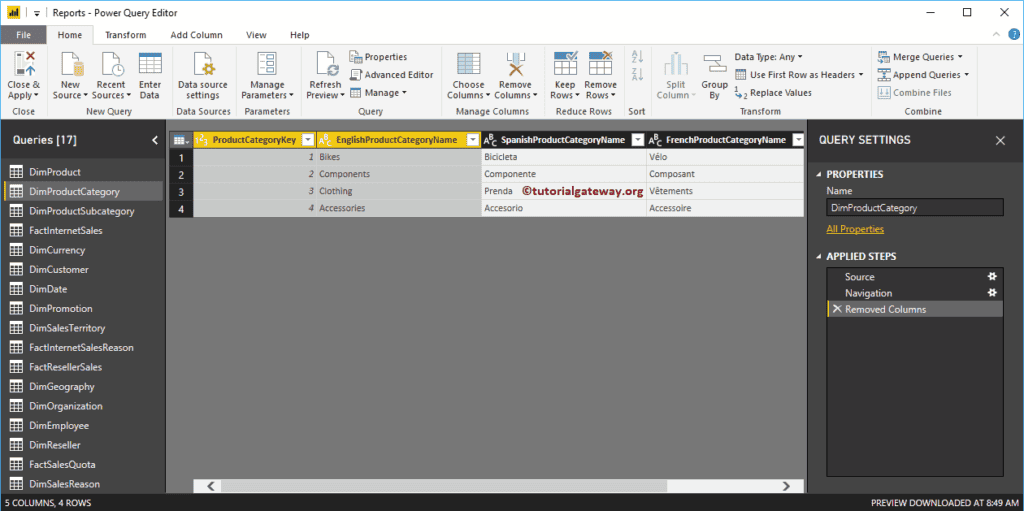Viewport: 1024px width, 511px height.
Task: Select the Navigation applied step
Action: click(x=914, y=293)
